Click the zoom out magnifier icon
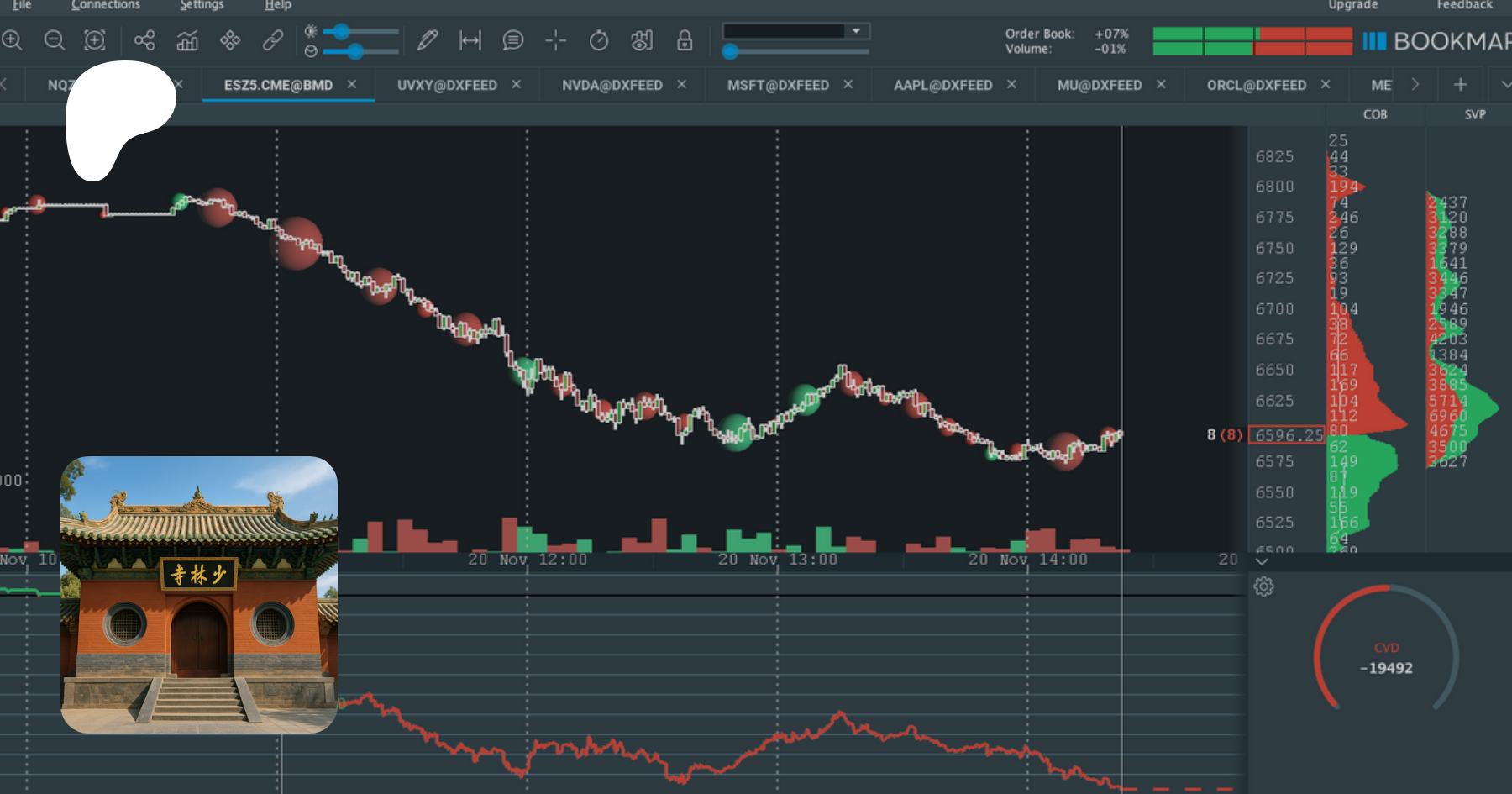1512x794 pixels. pos(55,39)
